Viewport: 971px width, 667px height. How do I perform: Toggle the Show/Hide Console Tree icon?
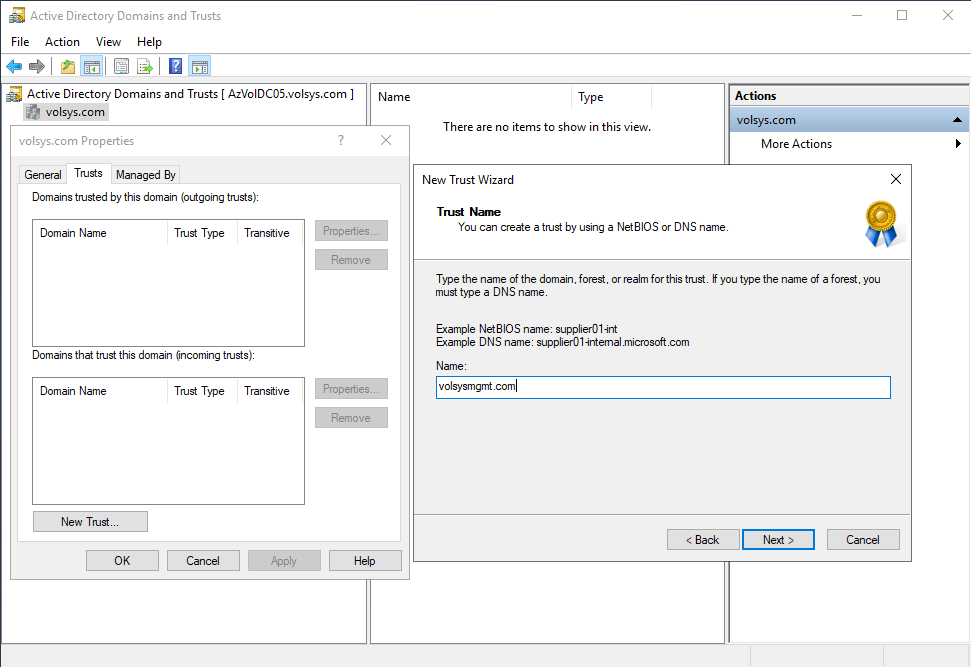click(x=91, y=67)
